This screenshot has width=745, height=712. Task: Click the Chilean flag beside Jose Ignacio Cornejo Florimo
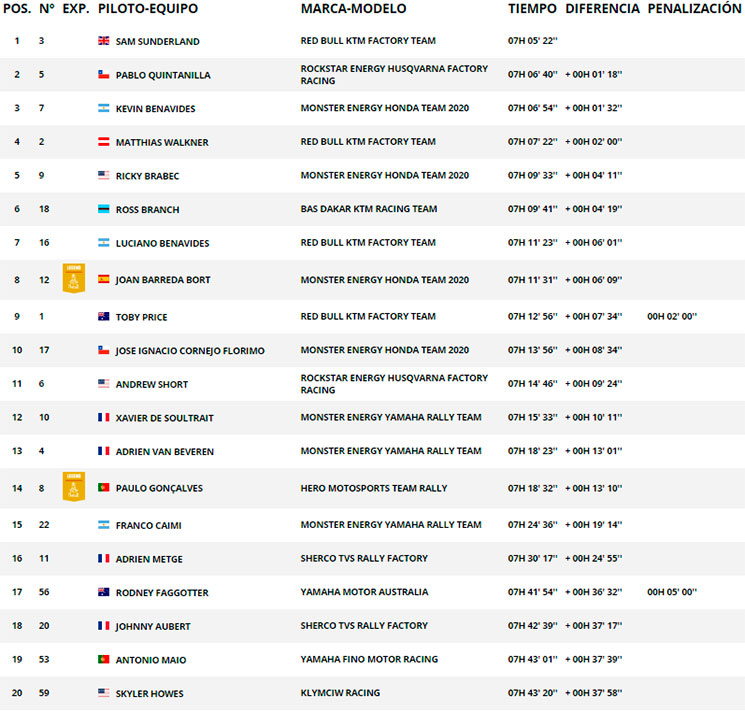pos(104,350)
